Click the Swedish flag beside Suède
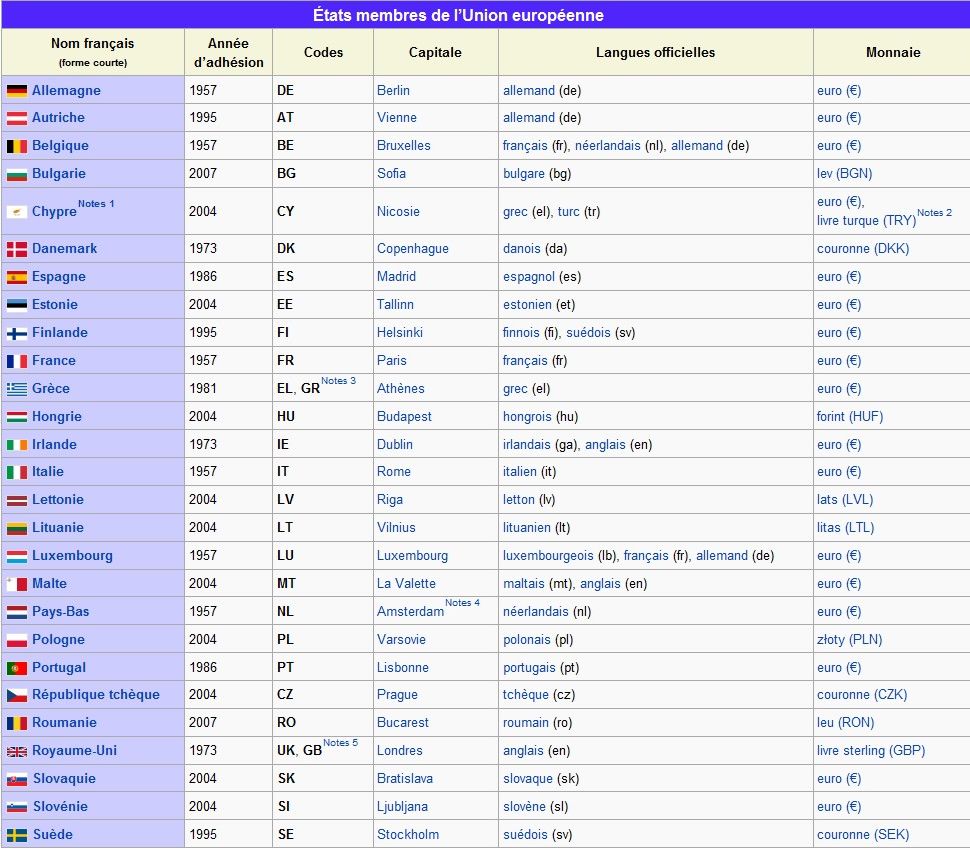This screenshot has height=850, width=970. click(x=17, y=835)
